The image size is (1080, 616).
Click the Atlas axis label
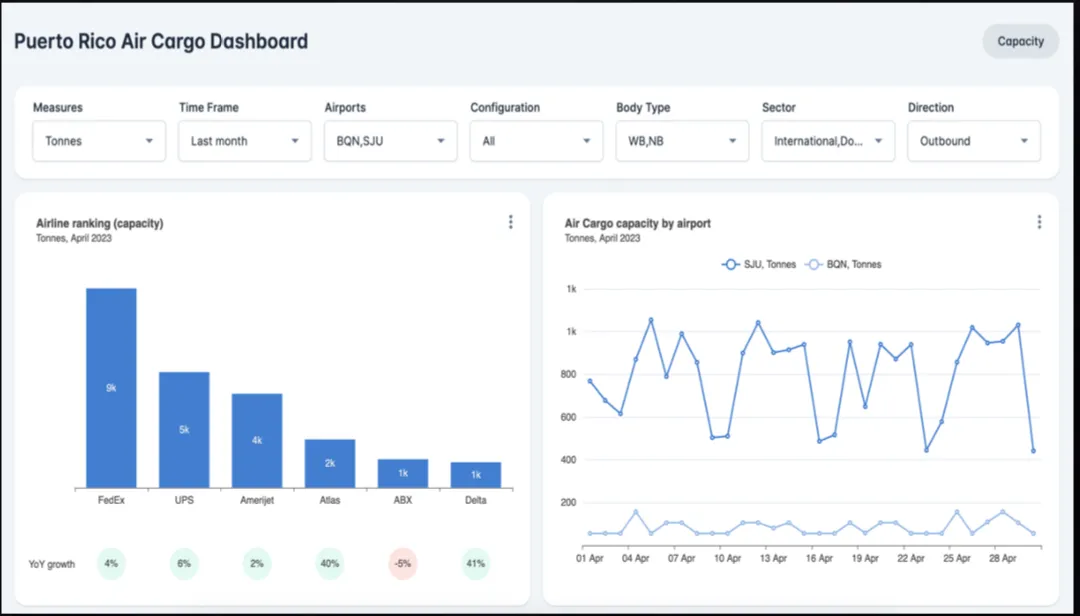click(330, 501)
